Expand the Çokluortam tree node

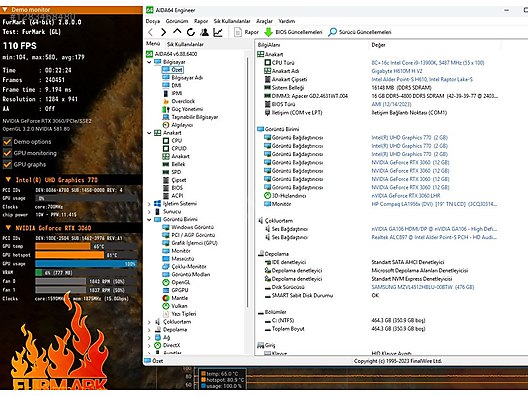[149, 322]
